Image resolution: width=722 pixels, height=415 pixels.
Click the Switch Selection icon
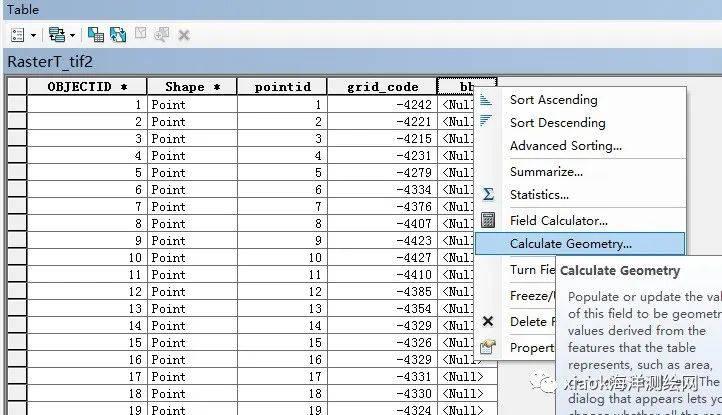[x=118, y=35]
